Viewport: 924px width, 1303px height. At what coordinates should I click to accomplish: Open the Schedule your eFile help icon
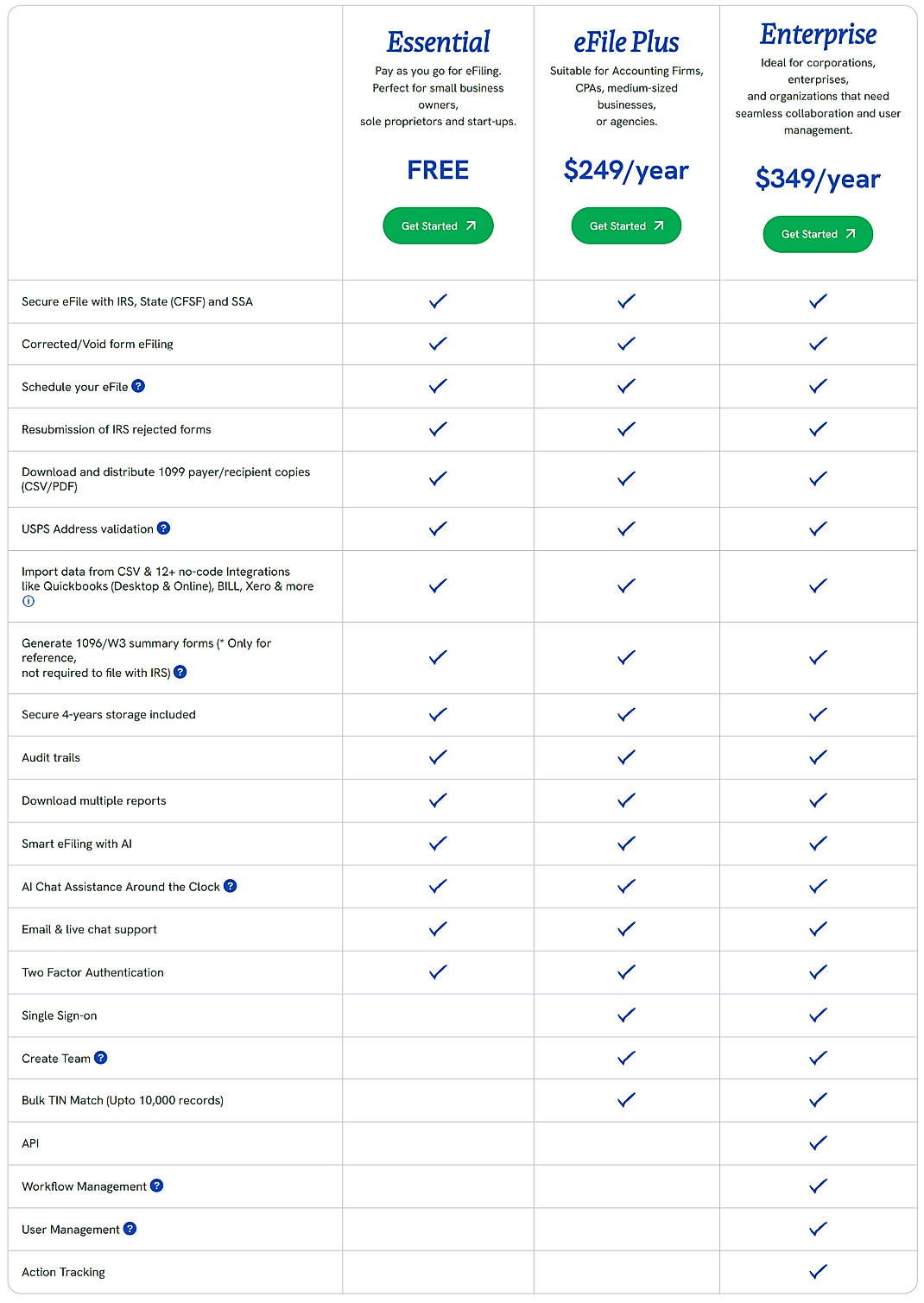(x=139, y=386)
